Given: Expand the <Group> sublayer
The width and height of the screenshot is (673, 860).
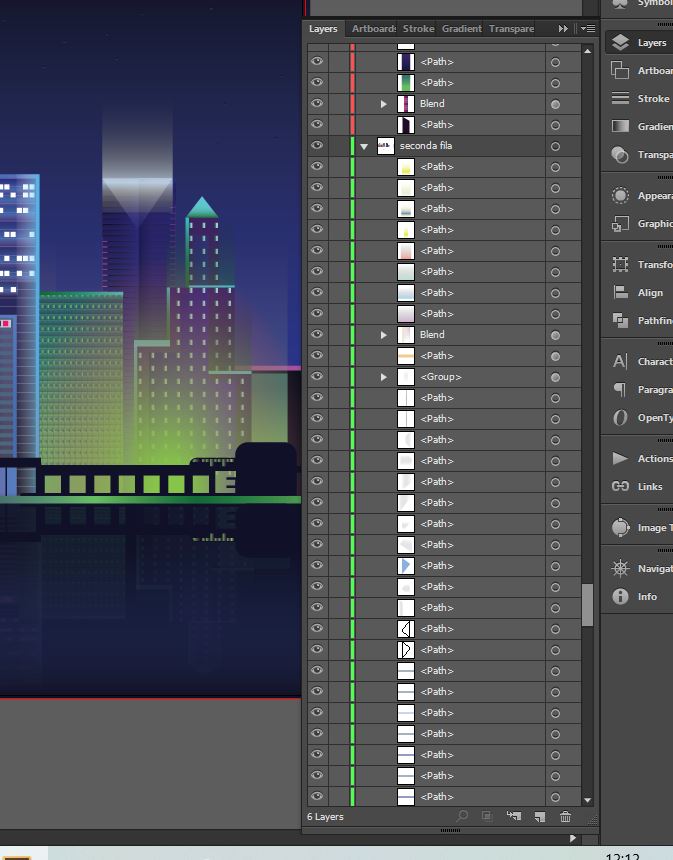Looking at the screenshot, I should click(x=384, y=377).
